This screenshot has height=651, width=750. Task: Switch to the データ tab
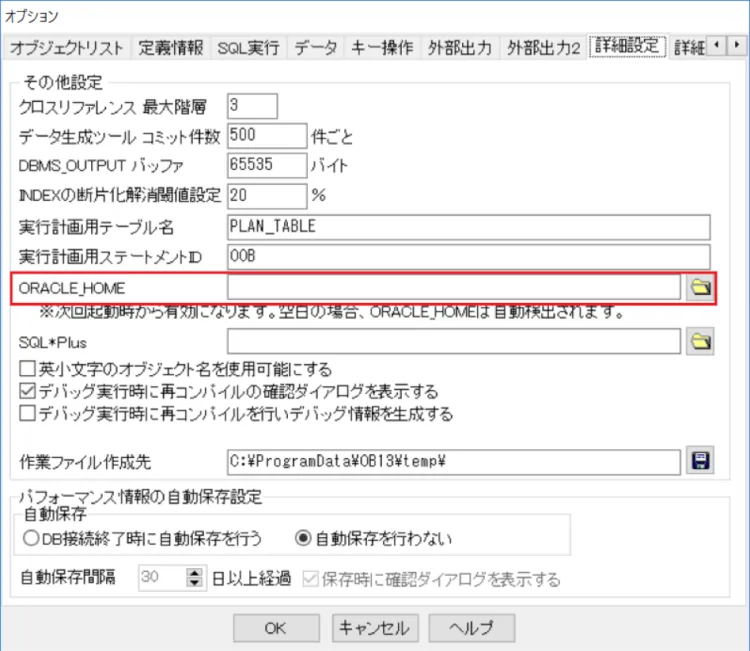point(316,48)
